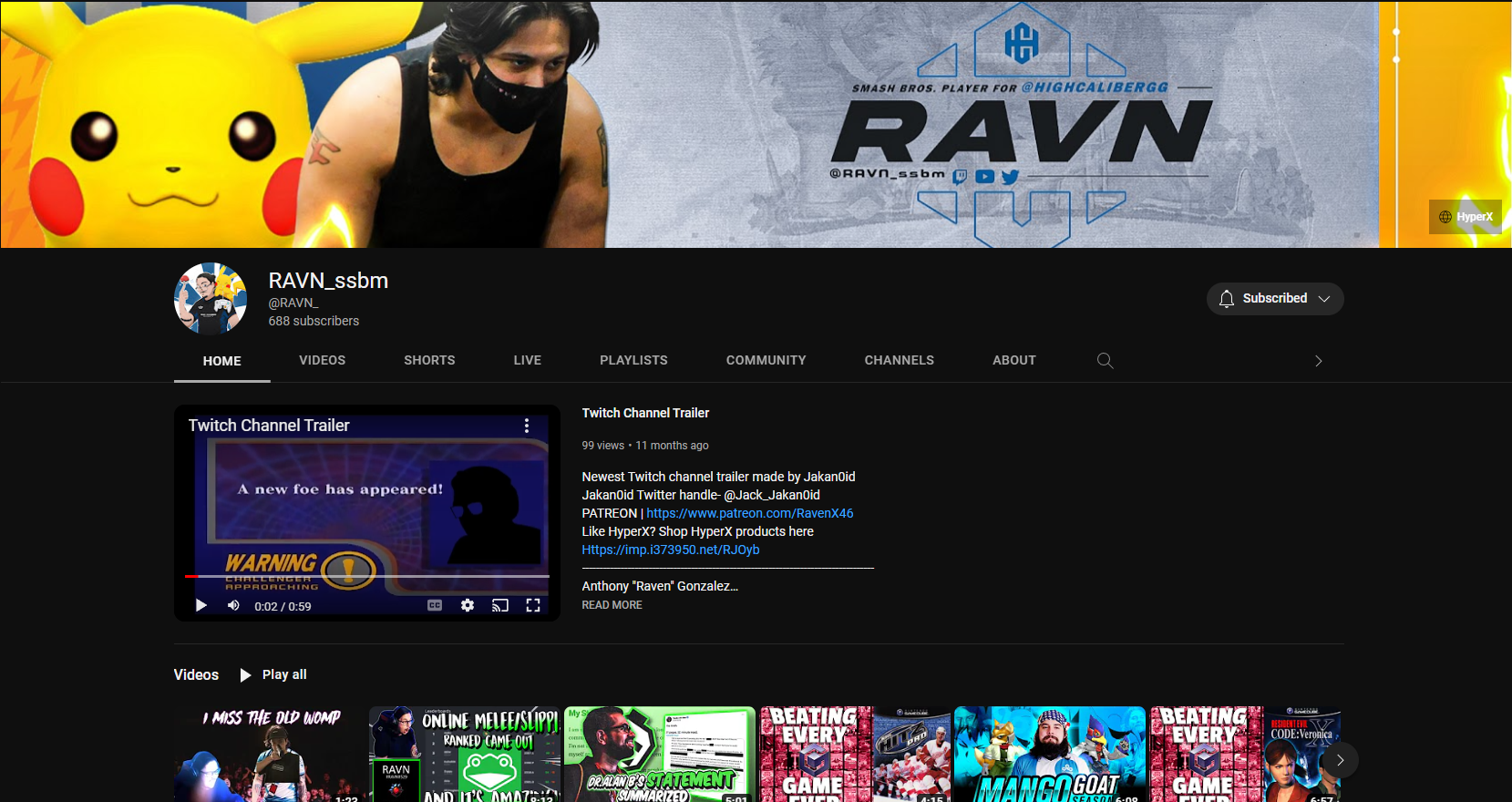Expand description with READ MORE
Screen dimensions: 1512x802
click(x=612, y=605)
